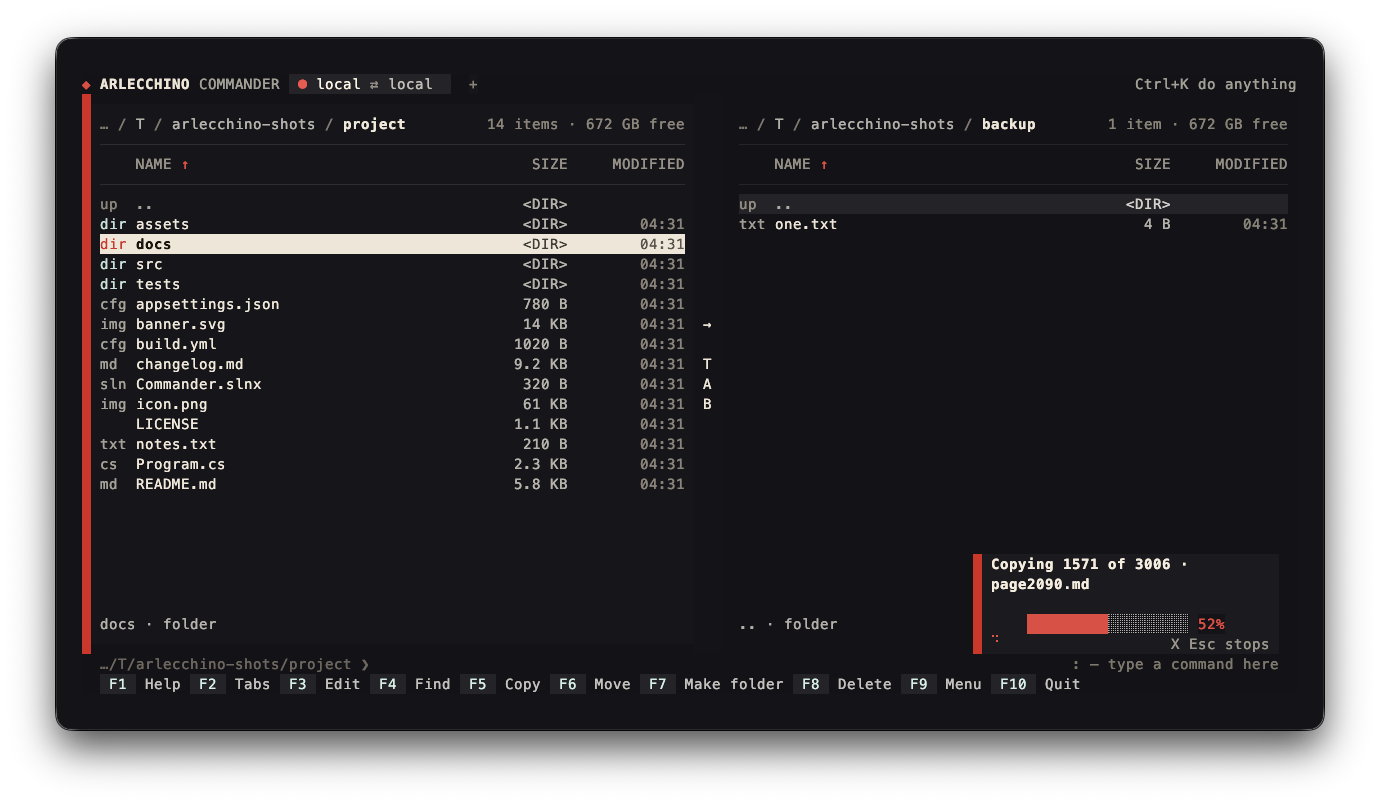Select one.txt in the backup panel
Image resolution: width=1380 pixels, height=804 pixels.
(1013, 224)
